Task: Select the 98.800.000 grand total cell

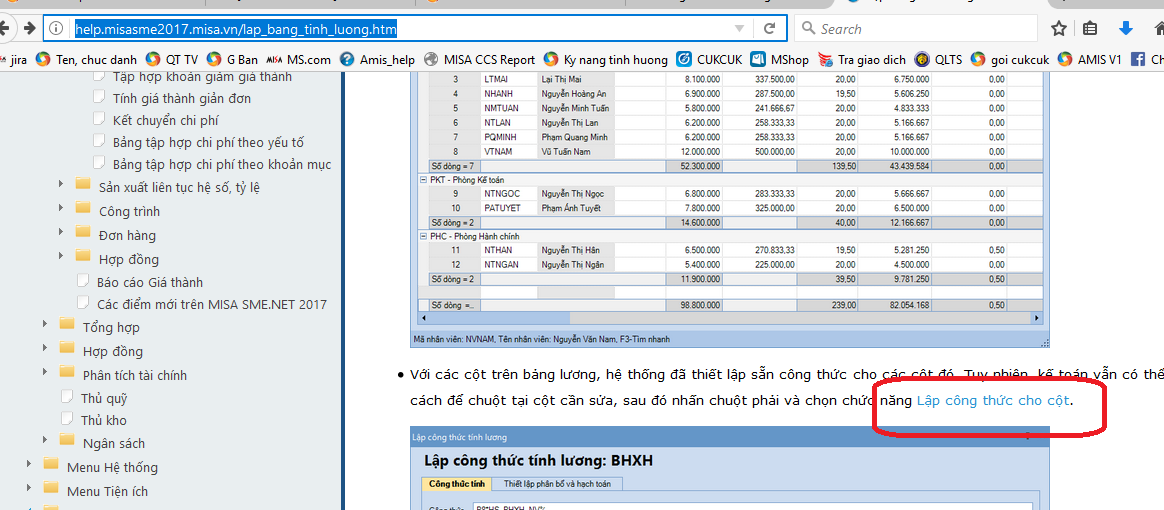Action: 693,305
